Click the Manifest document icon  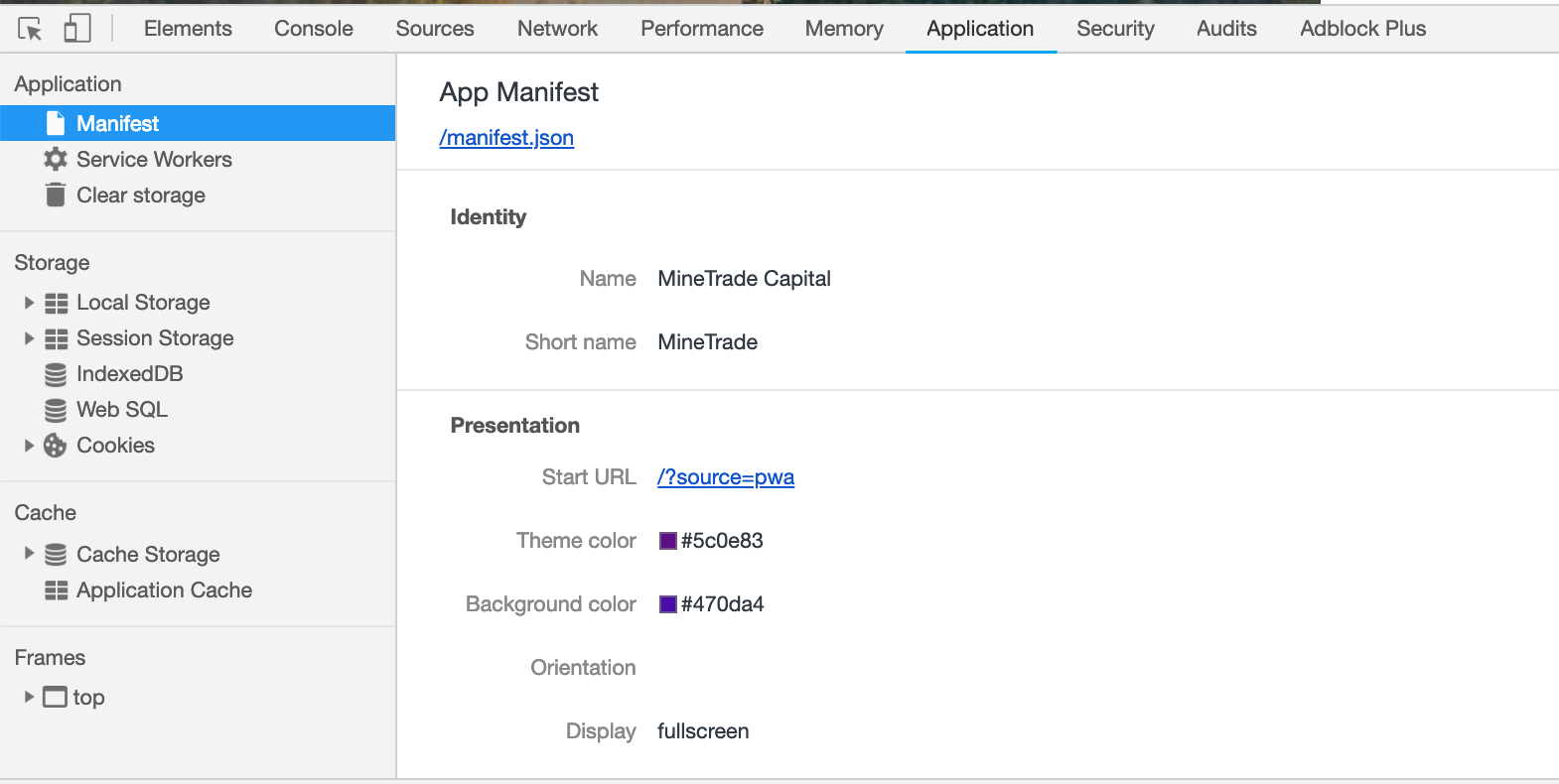point(56,123)
